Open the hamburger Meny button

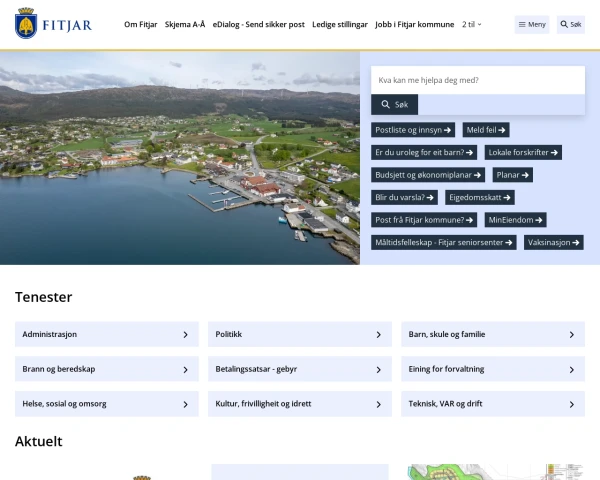(532, 24)
